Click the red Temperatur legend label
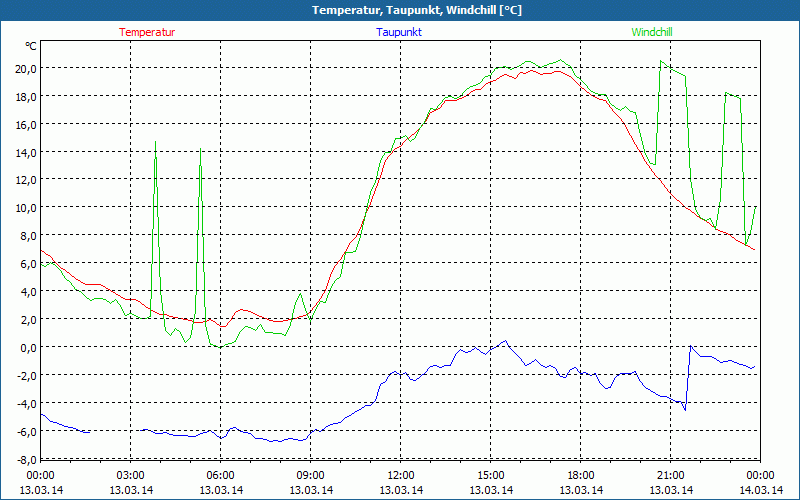The width and height of the screenshot is (800, 500). click(147, 32)
